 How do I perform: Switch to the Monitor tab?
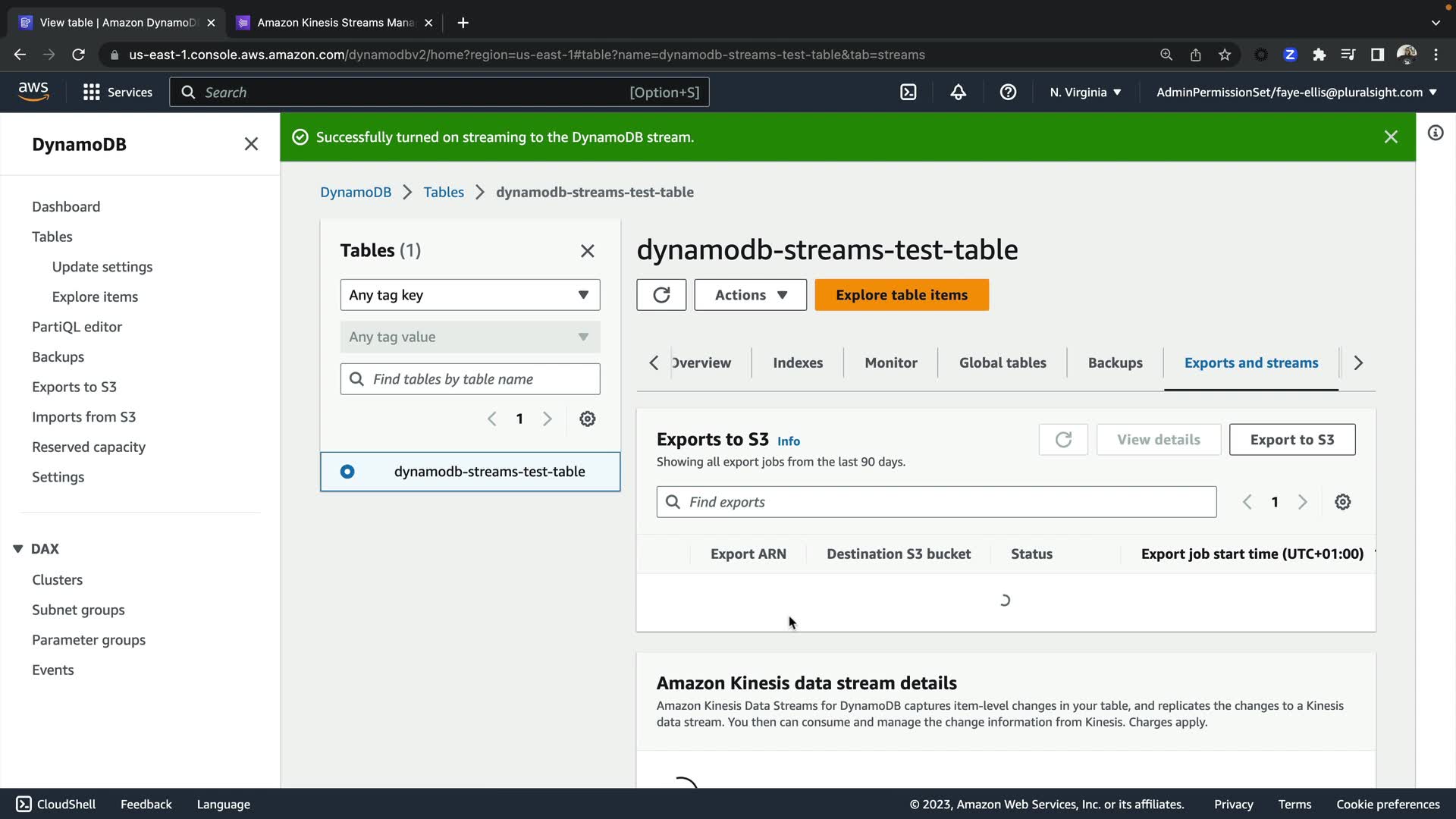tap(890, 362)
